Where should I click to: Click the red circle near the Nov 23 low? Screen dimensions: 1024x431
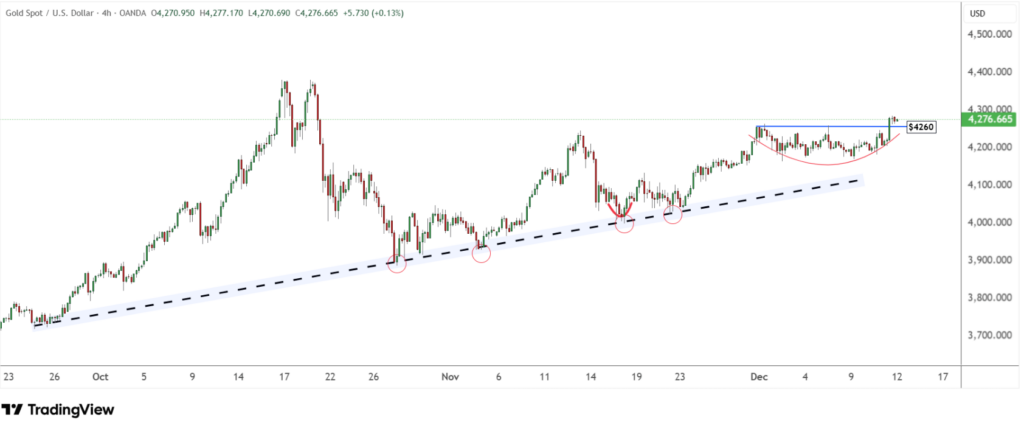coord(673,214)
